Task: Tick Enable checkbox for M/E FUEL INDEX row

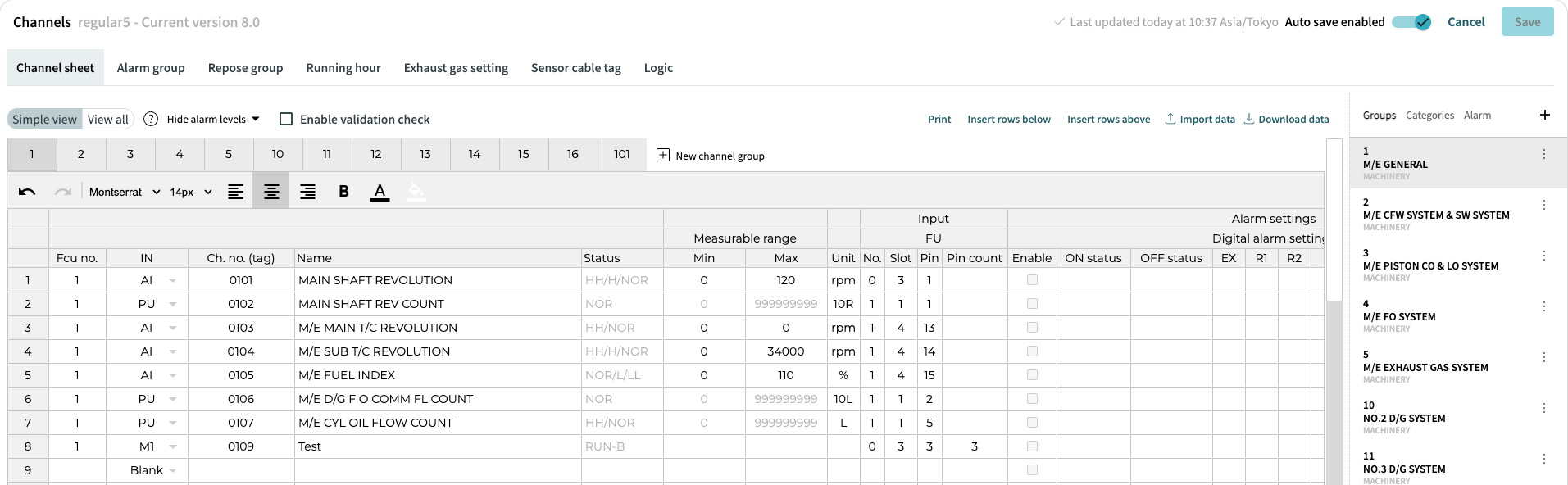Action: (1032, 375)
